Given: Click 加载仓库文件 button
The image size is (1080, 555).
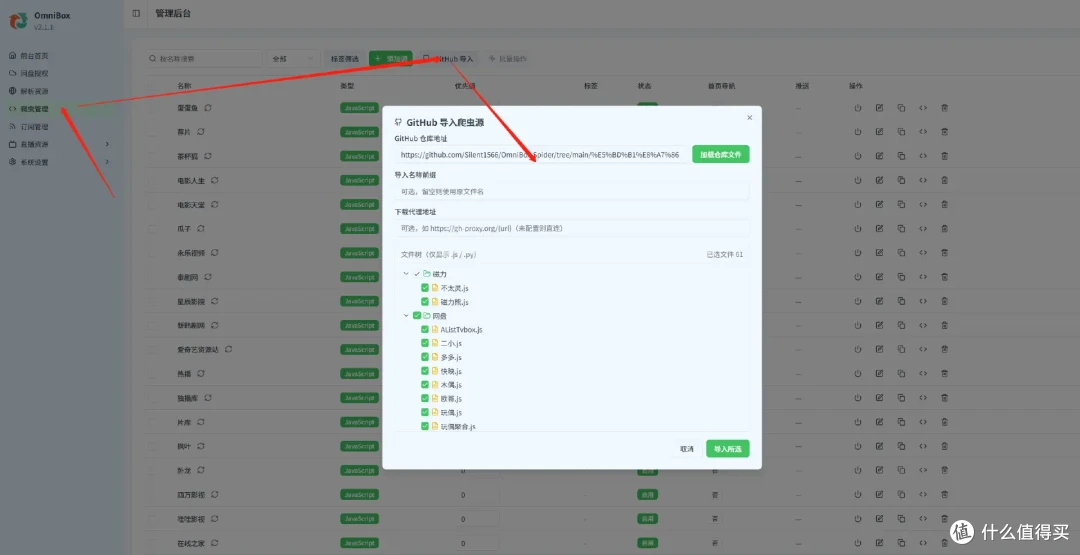Looking at the screenshot, I should point(720,155).
